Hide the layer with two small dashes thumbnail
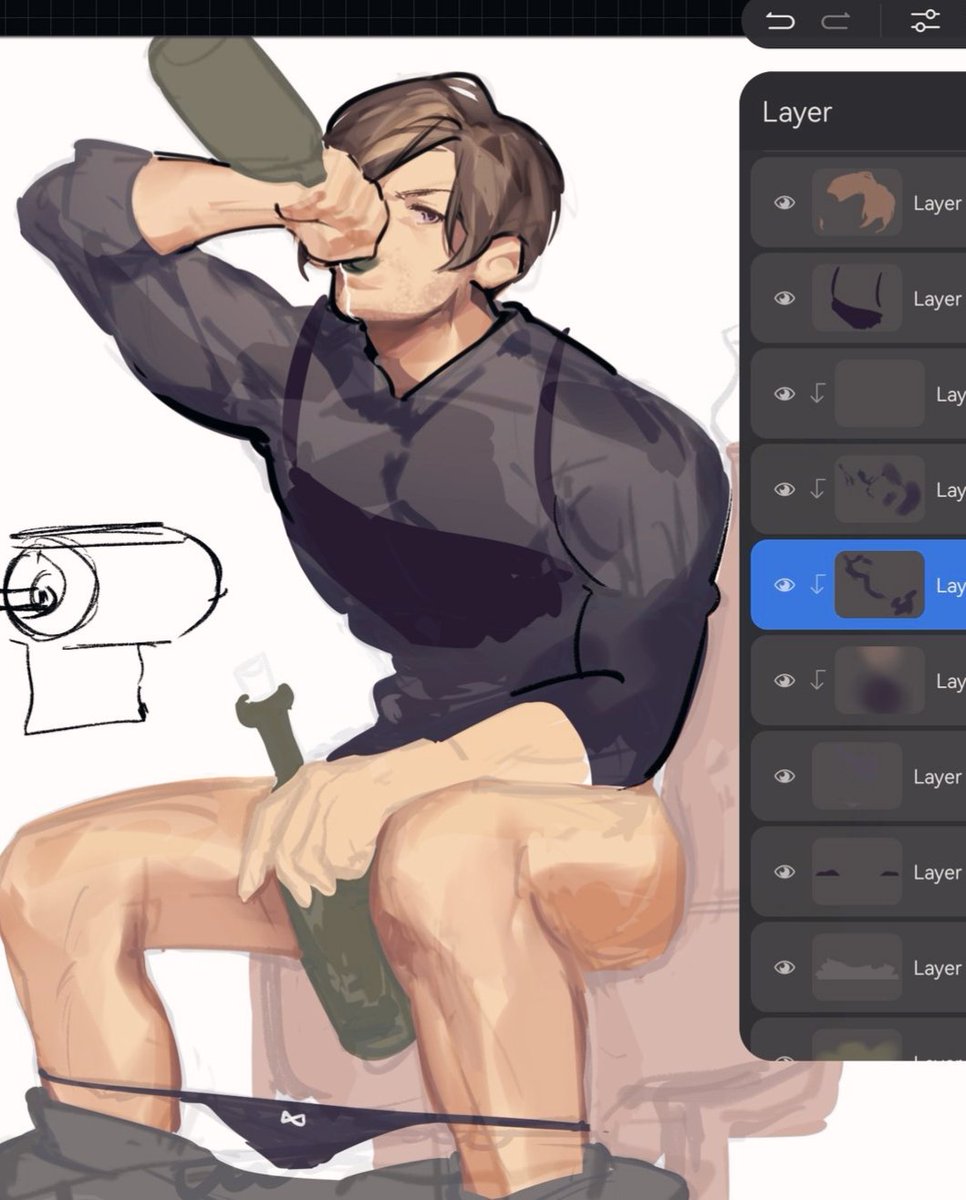Screen dimensions: 966x1200 coord(785,872)
